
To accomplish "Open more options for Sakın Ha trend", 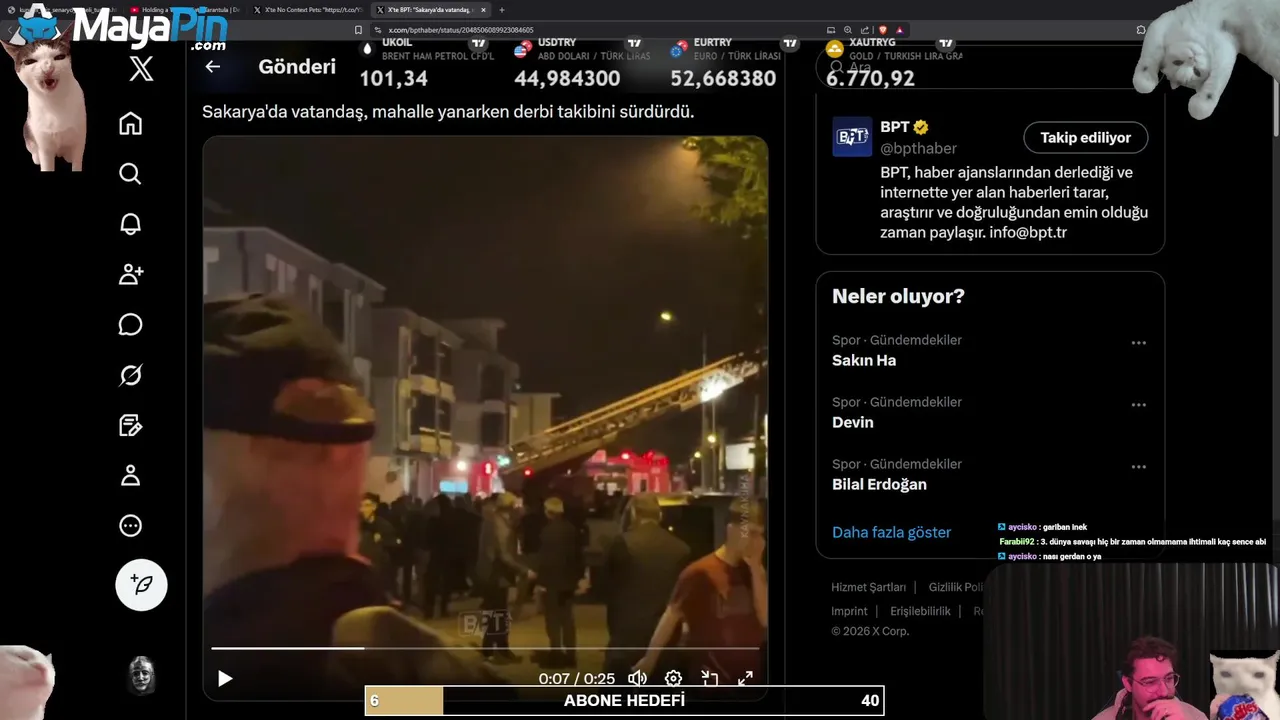I will pyautogui.click(x=1138, y=343).
